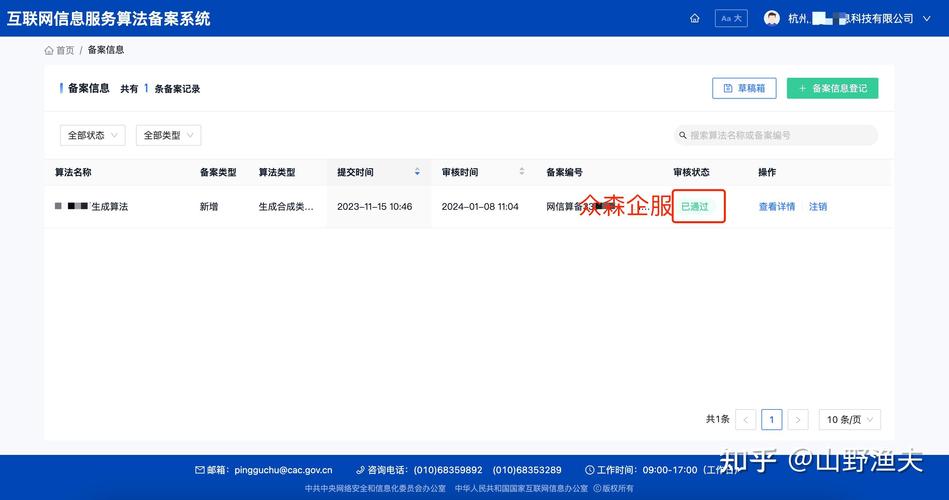Go to next page arrow

[x=798, y=419]
